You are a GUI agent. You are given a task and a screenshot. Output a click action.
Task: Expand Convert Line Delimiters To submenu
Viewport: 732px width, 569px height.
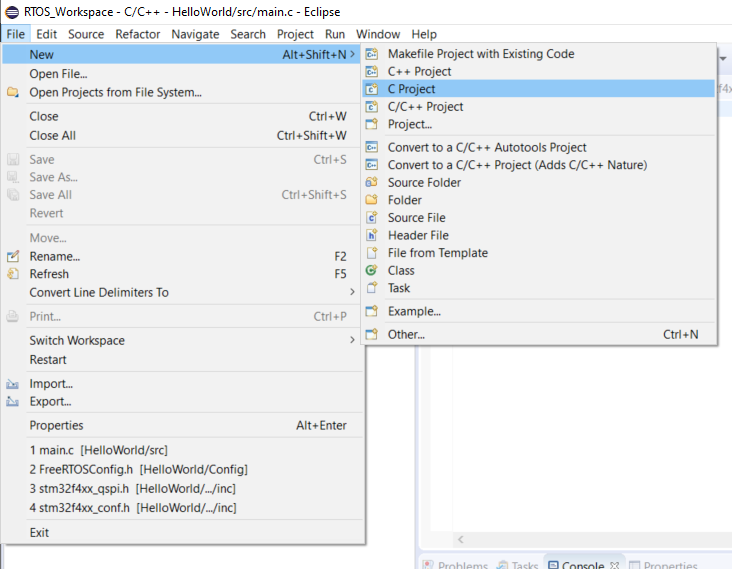coord(352,292)
